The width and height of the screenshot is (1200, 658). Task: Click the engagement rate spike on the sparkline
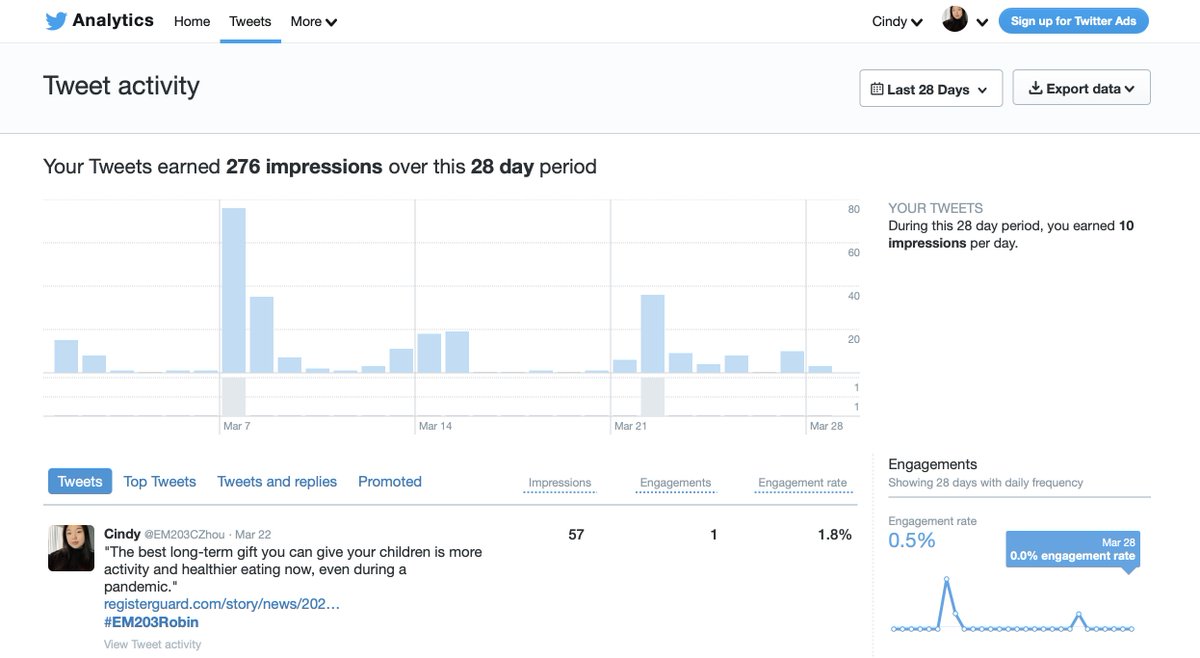click(946, 579)
